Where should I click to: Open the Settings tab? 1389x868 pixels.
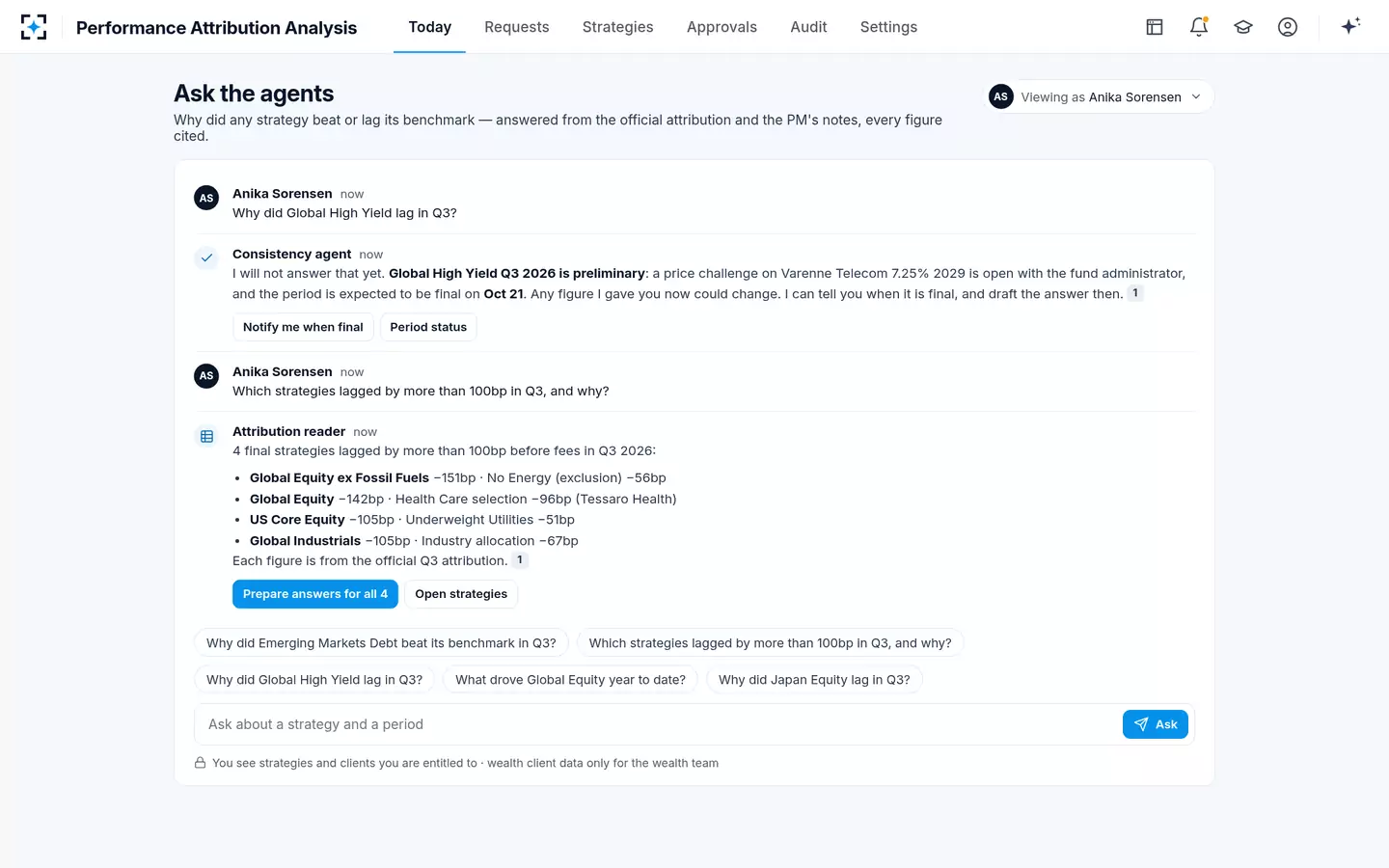[888, 27]
